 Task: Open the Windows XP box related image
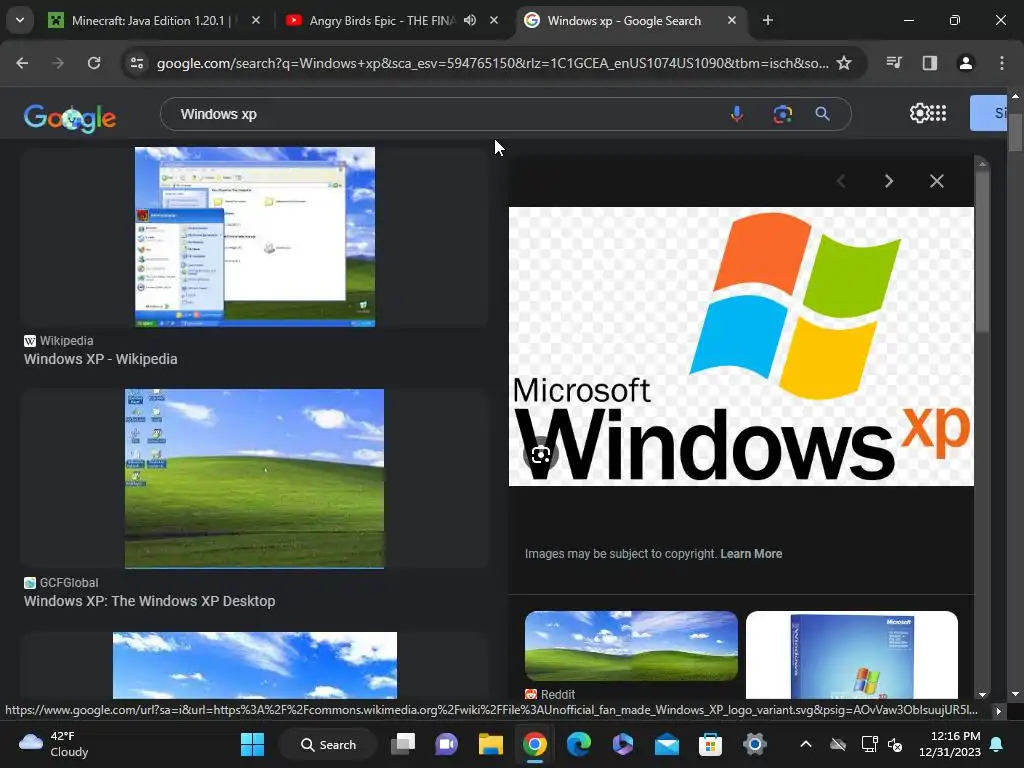(x=852, y=655)
